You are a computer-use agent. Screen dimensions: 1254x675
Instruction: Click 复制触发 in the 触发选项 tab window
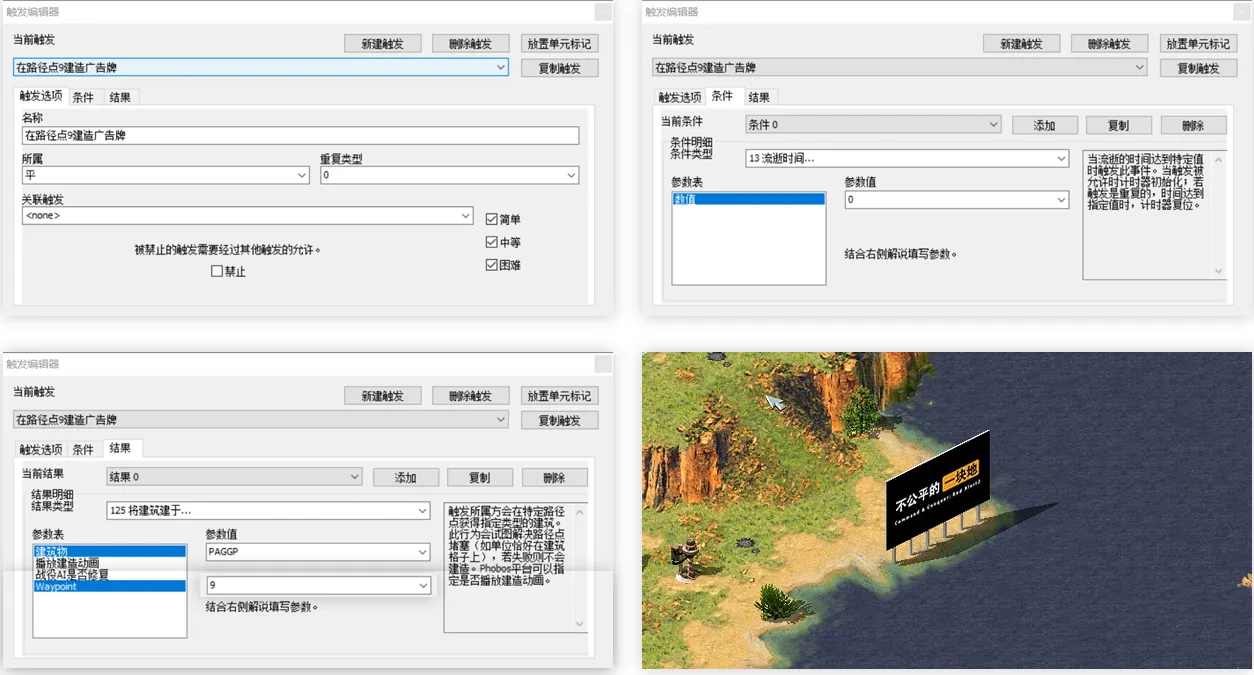[559, 68]
